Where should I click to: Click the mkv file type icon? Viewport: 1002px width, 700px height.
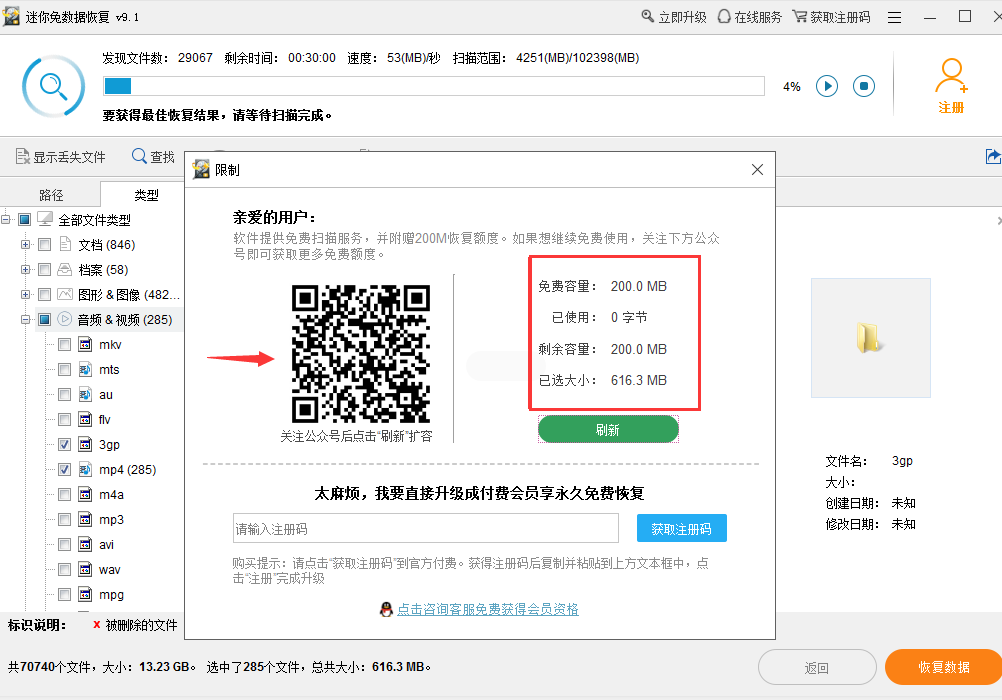pyautogui.click(x=85, y=345)
